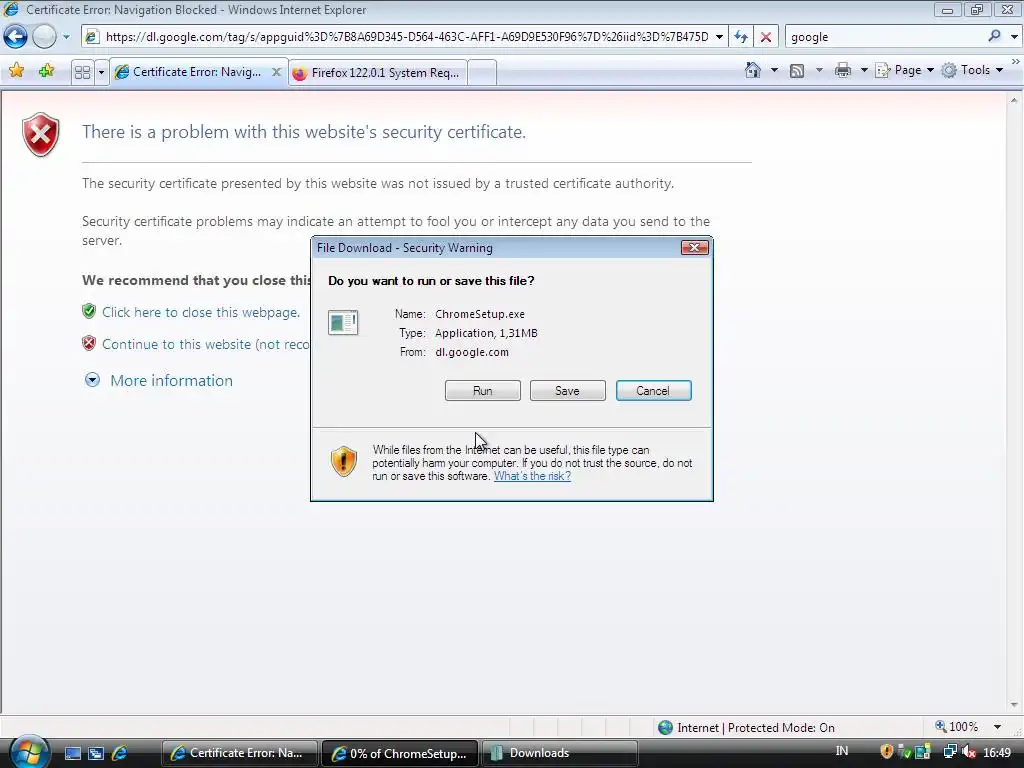This screenshot has height=768, width=1024.
Task: Click 'Click here to close this webpage' link
Action: click(x=200, y=312)
